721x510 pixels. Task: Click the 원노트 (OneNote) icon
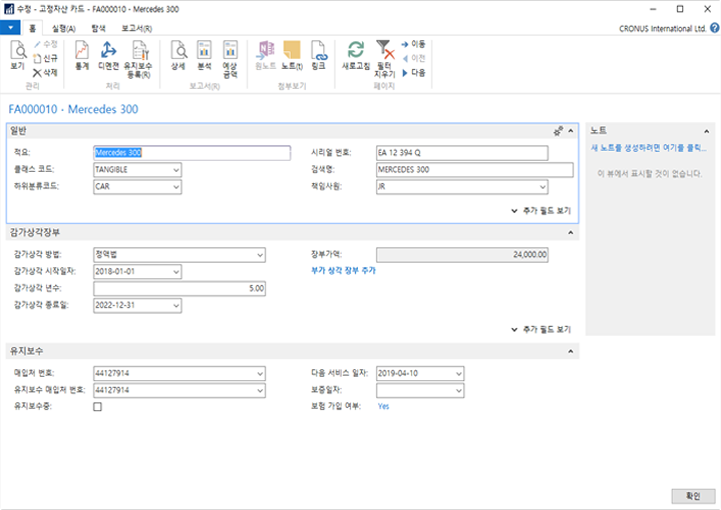266,55
